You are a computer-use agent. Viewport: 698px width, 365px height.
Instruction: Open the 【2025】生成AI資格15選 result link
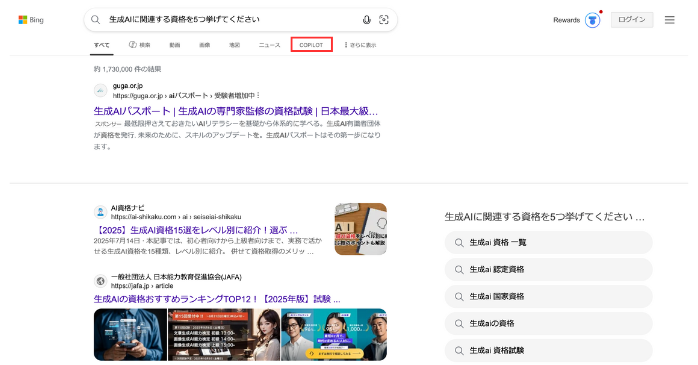click(195, 230)
